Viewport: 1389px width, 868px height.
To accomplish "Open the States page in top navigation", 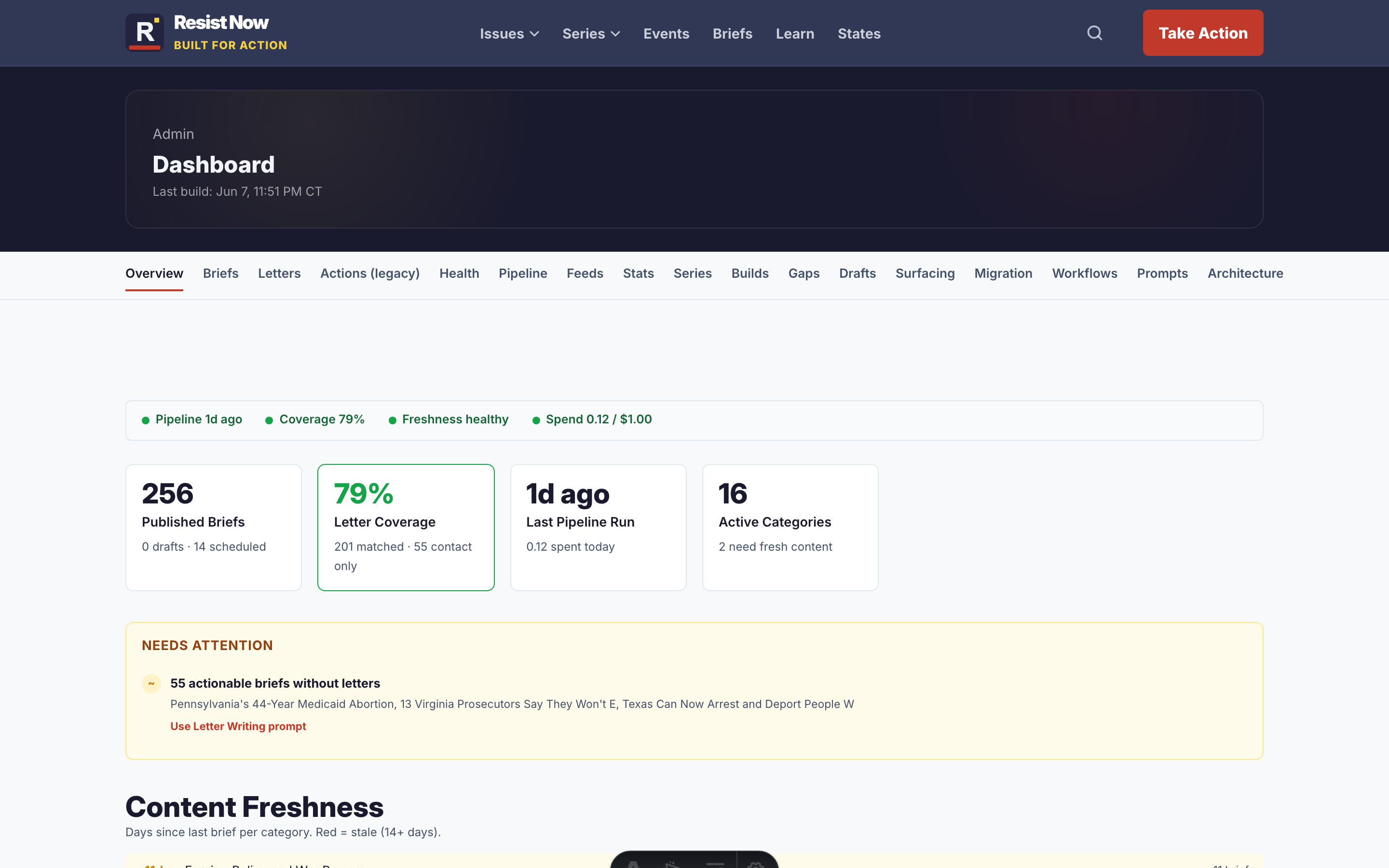I will point(858,33).
